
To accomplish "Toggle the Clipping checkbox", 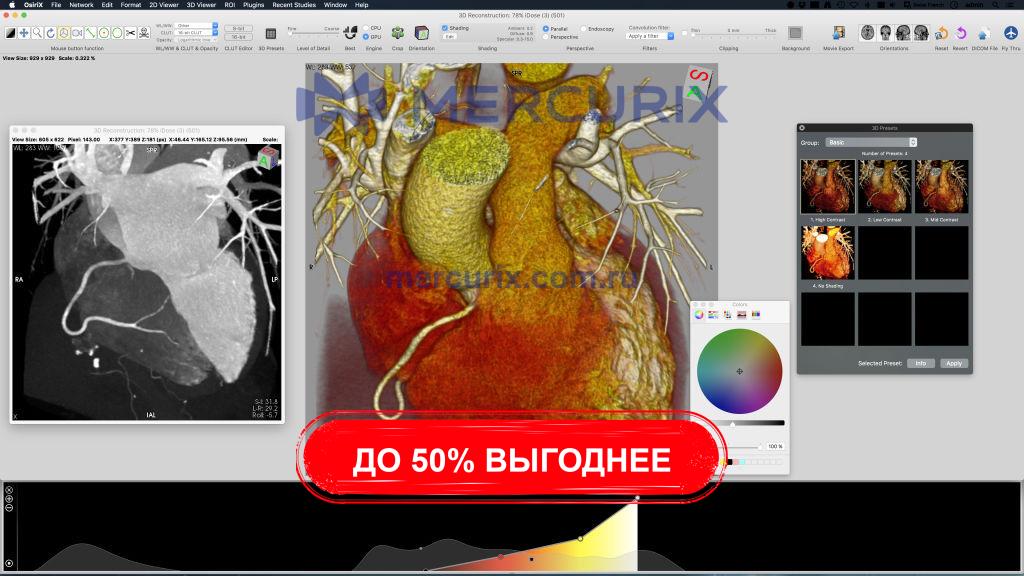I will tap(684, 33).
